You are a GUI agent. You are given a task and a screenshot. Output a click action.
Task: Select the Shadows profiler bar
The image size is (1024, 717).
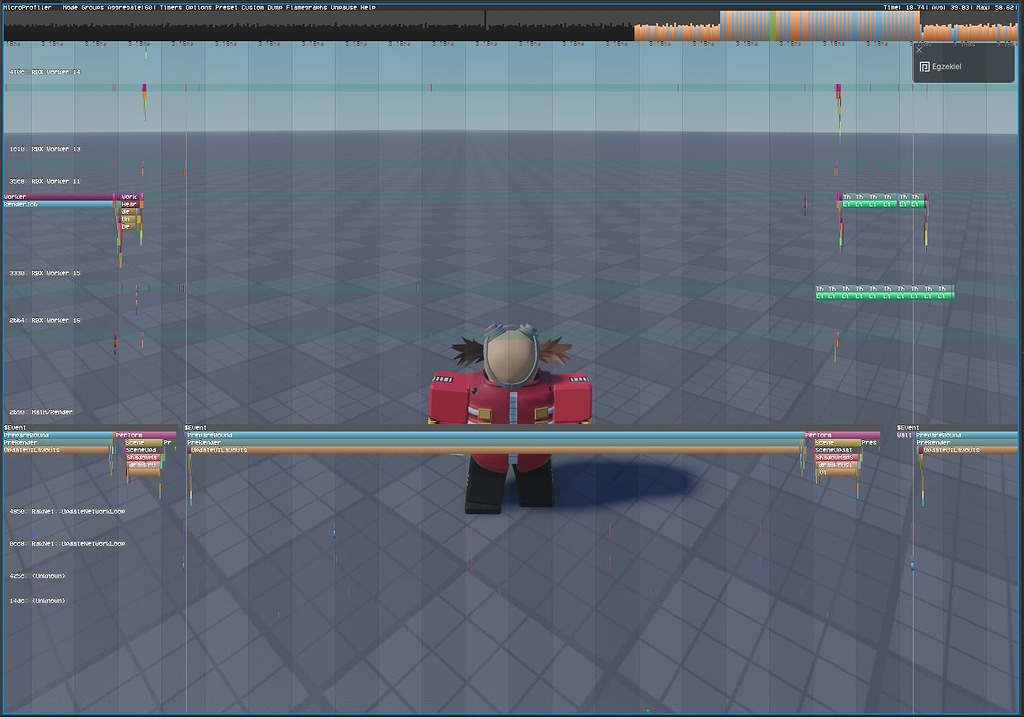coord(142,457)
